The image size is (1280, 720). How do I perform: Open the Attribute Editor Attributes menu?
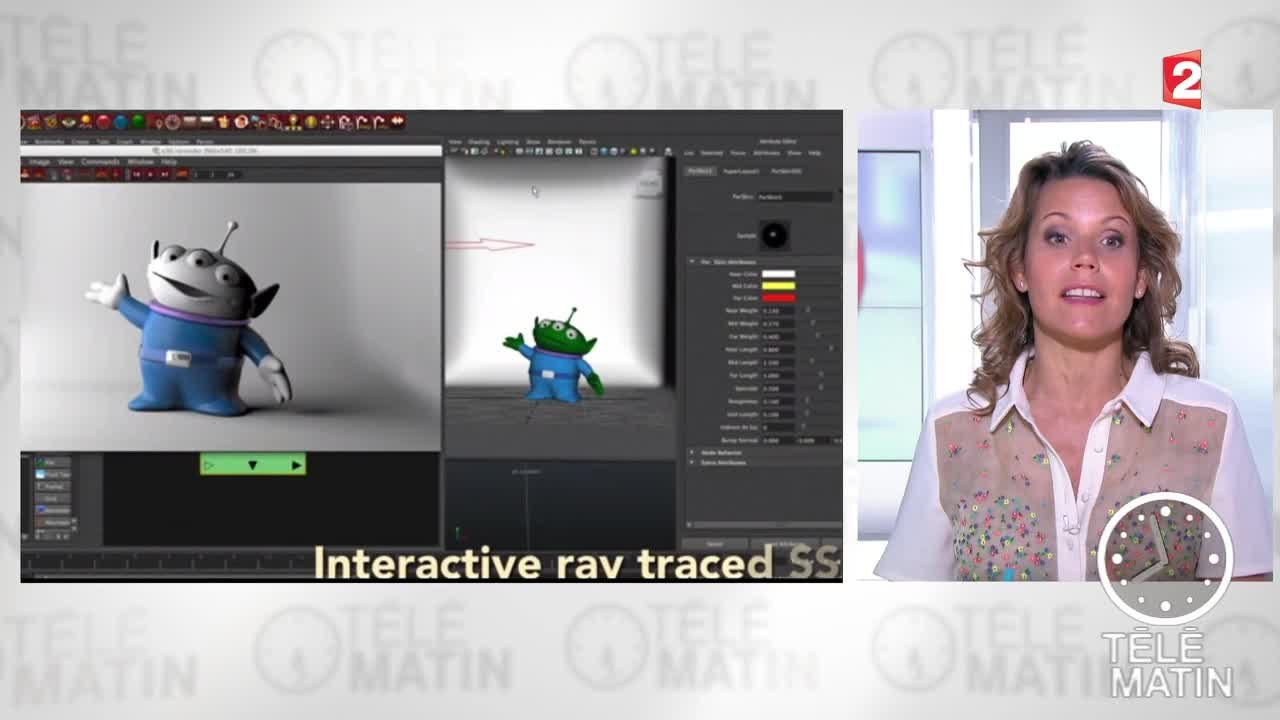[766, 153]
